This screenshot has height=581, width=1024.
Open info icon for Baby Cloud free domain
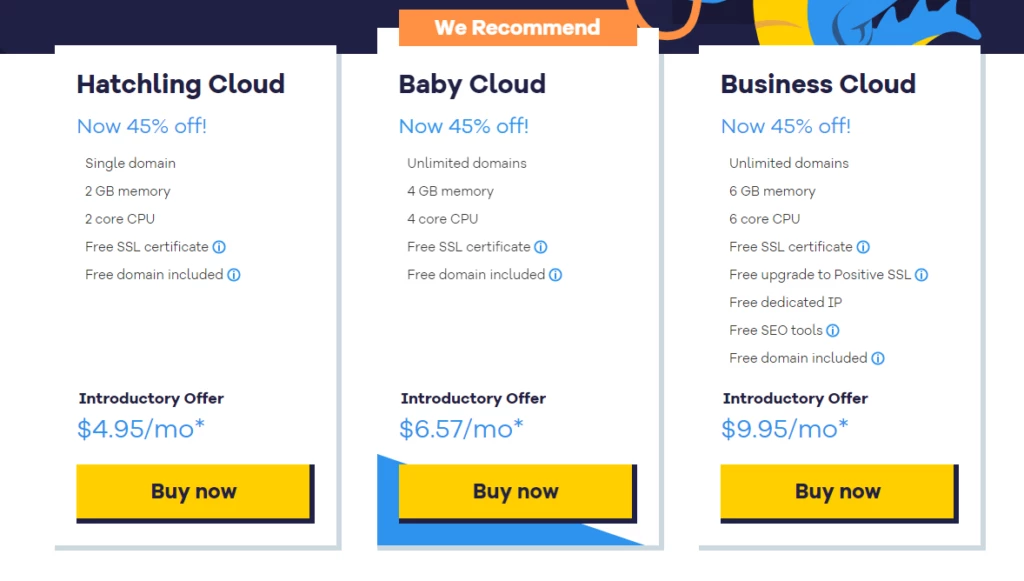click(556, 275)
